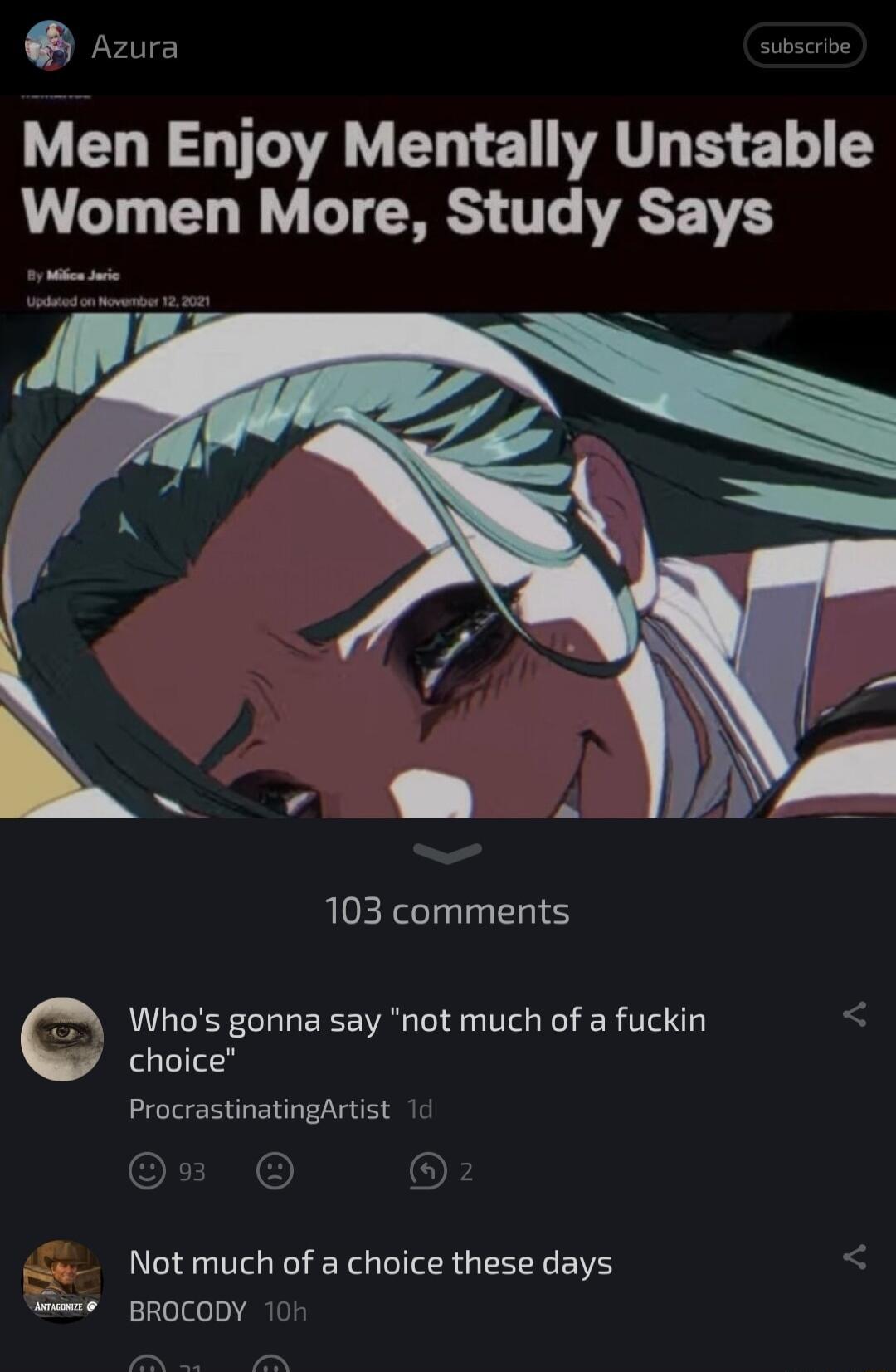Smile-react to ProcrastinatingArtist's comment
The image size is (896, 1372).
147,1171
